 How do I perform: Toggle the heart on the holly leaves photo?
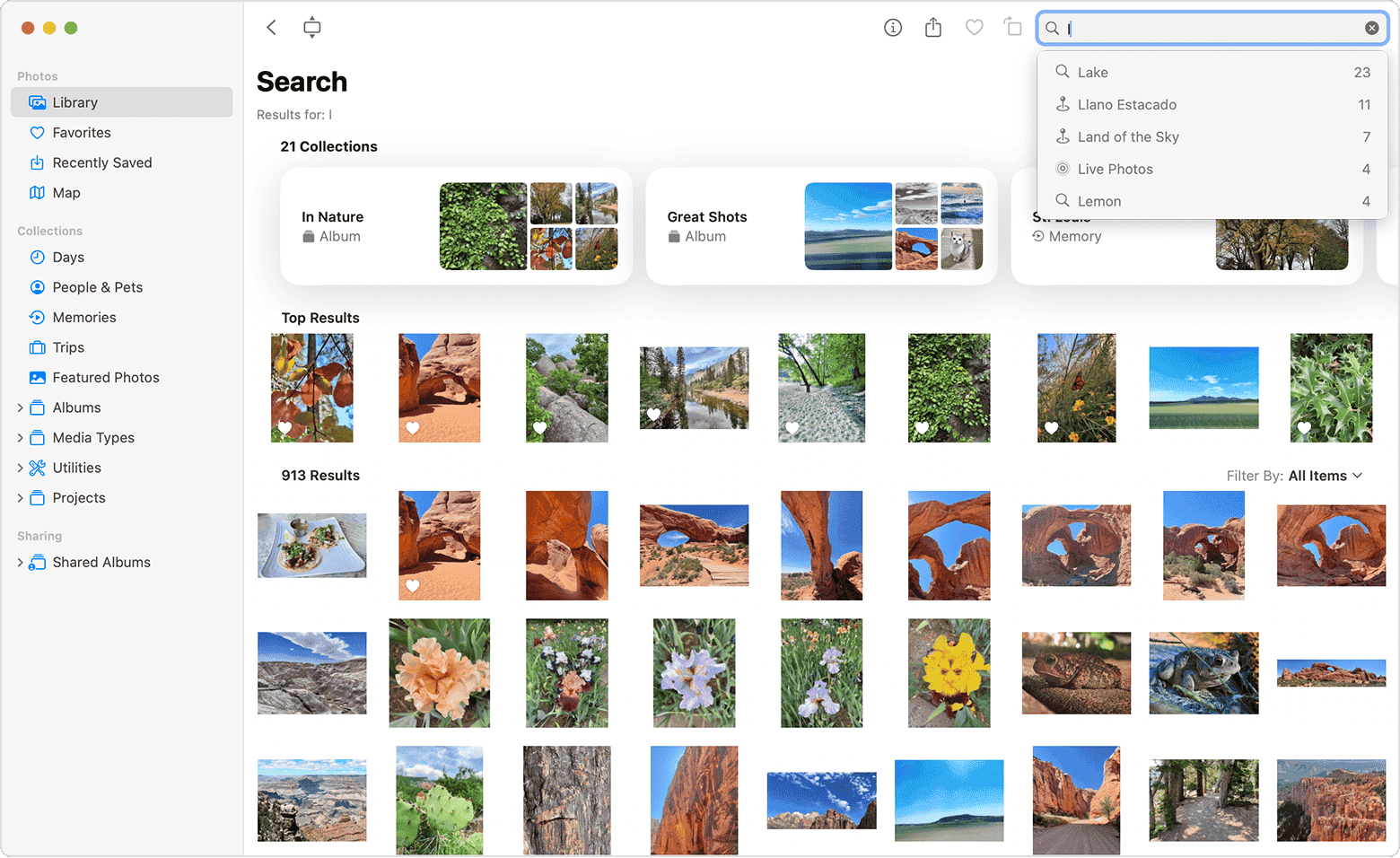(x=1304, y=428)
